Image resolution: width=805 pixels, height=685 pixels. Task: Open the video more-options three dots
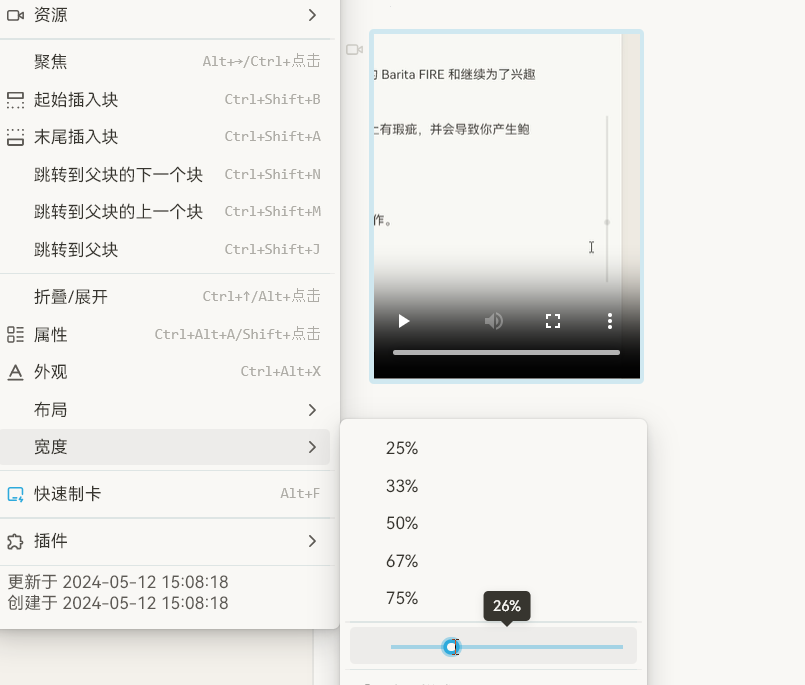click(x=610, y=321)
